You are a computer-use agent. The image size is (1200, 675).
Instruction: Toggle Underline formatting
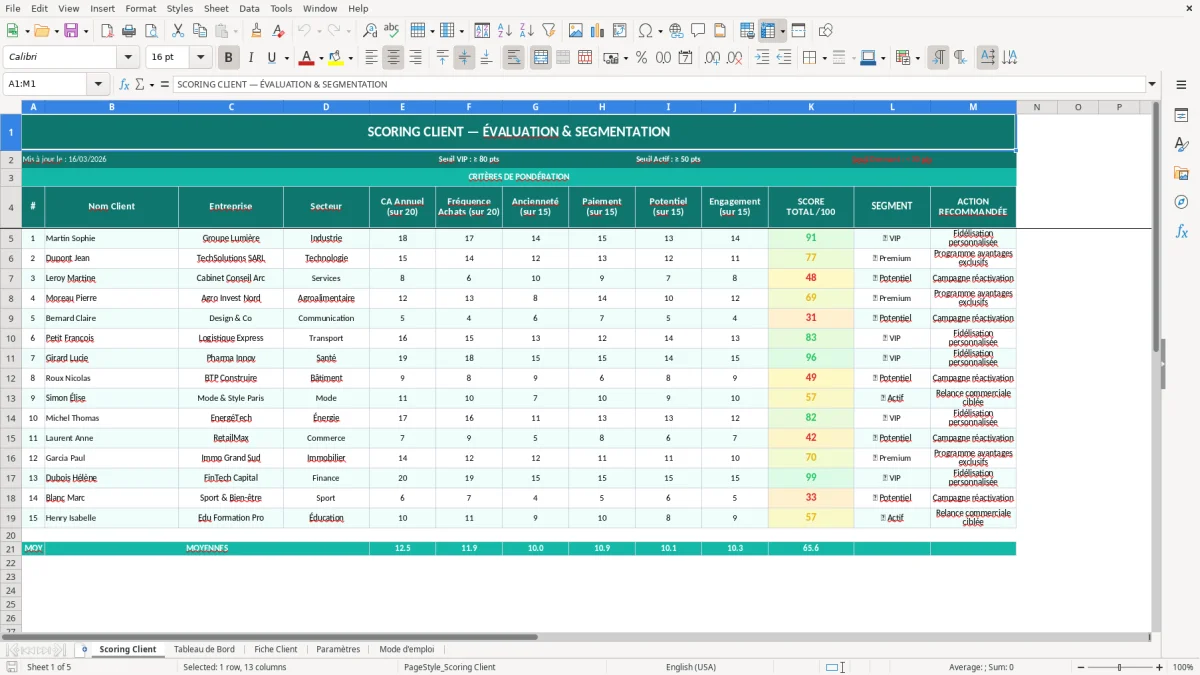[x=272, y=58]
